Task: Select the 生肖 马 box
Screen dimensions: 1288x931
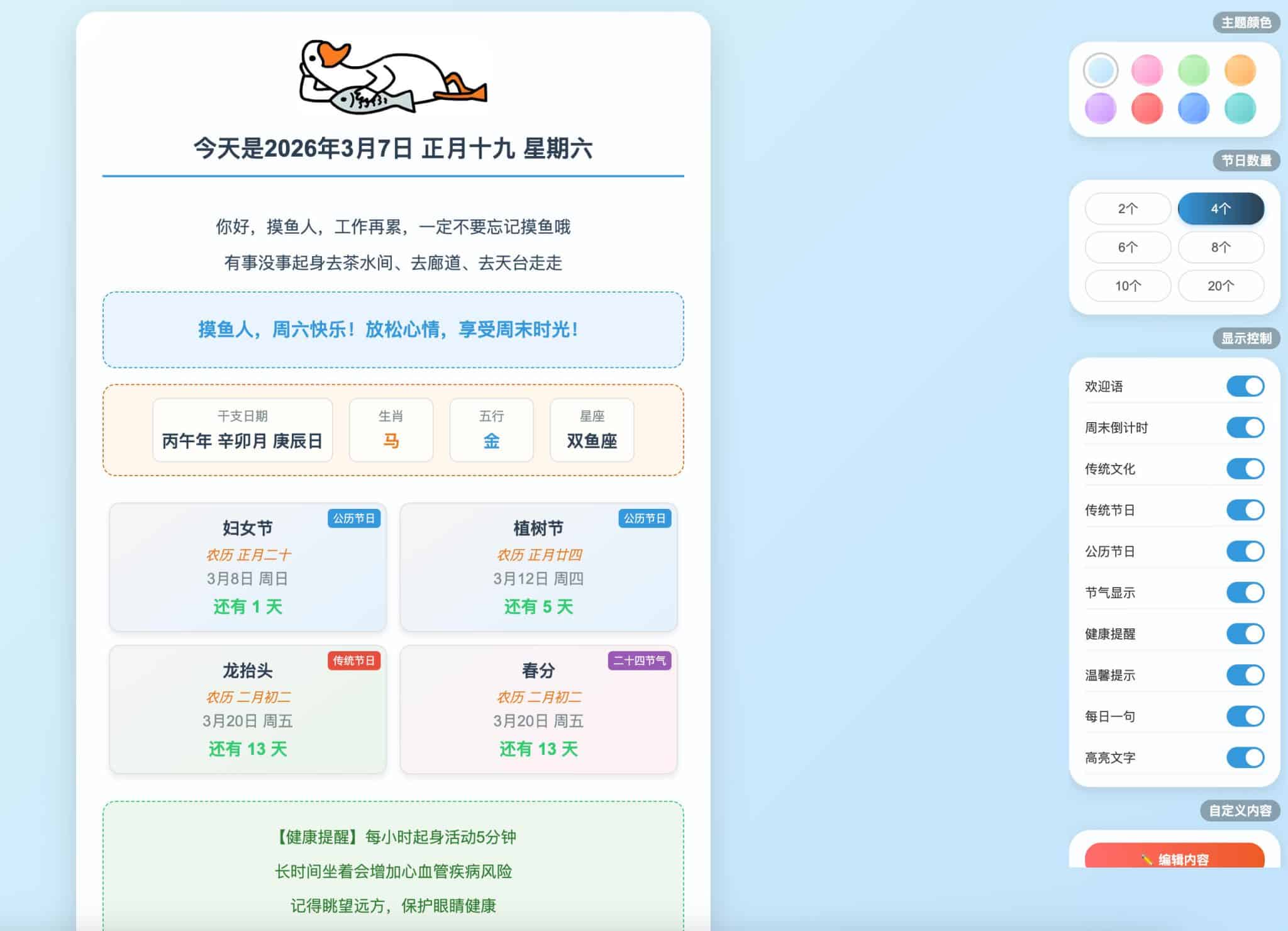Action: coord(391,430)
